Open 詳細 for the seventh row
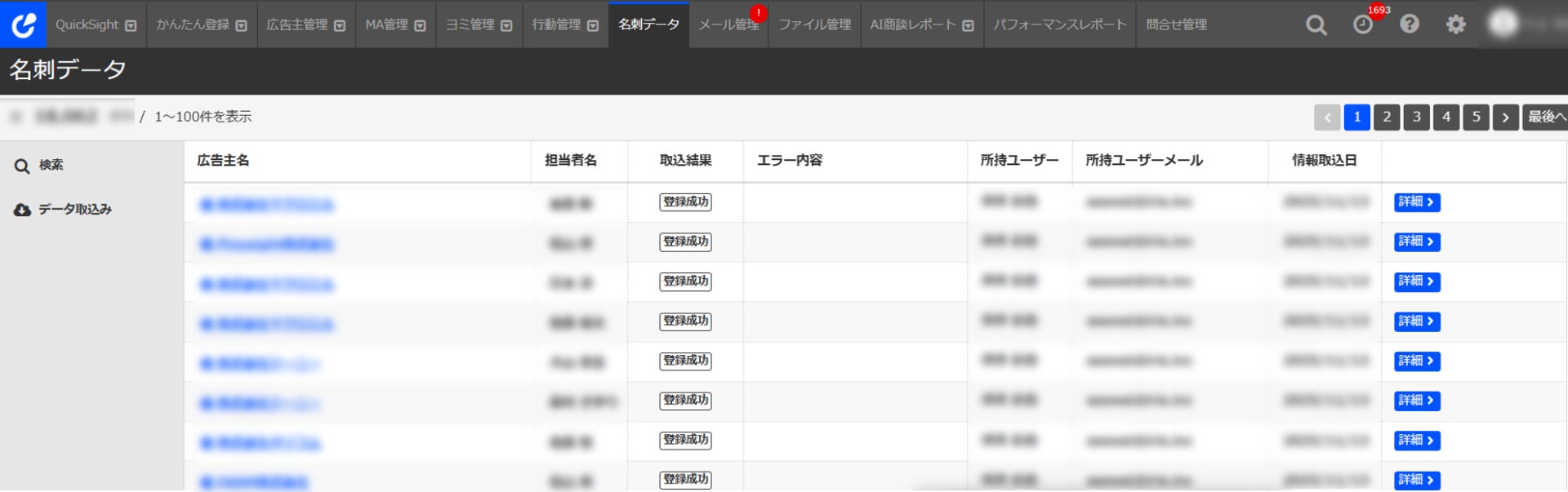 click(1417, 441)
